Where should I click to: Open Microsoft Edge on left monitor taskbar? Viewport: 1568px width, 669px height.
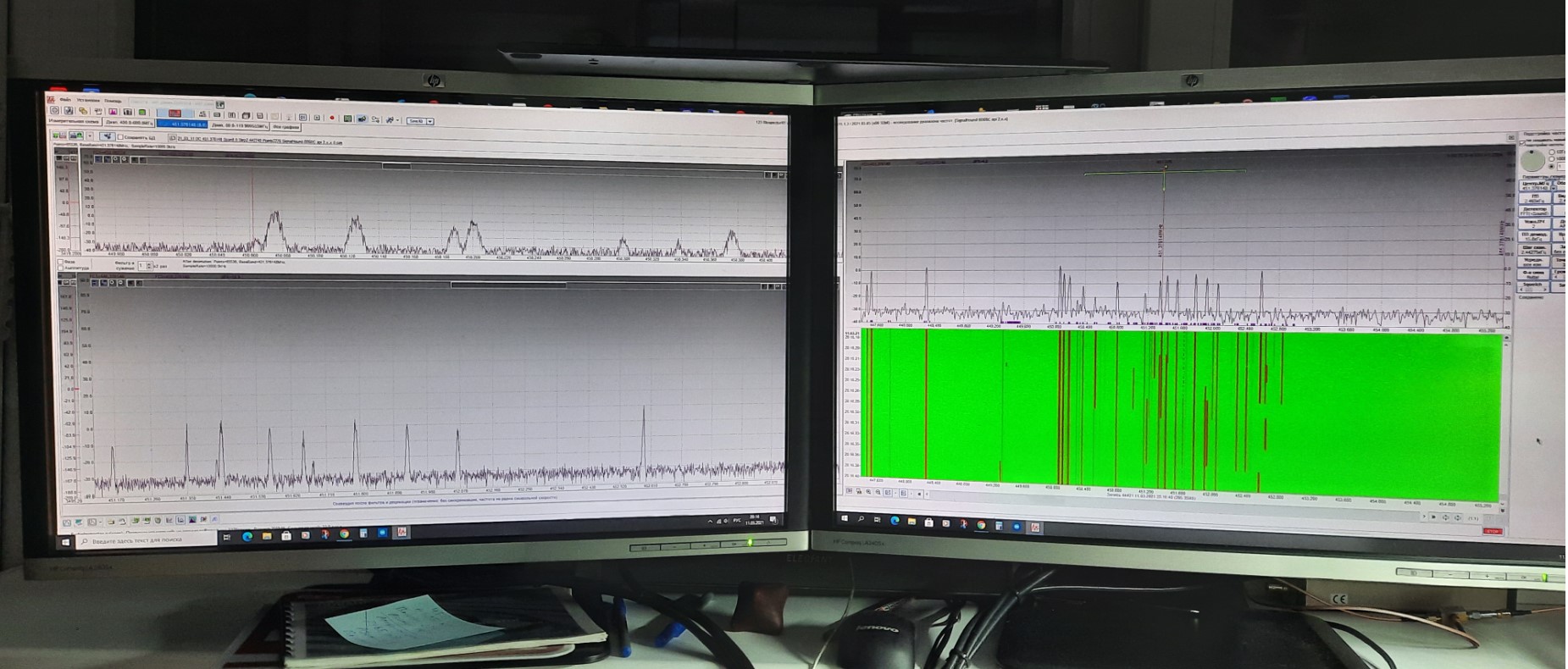point(247,537)
